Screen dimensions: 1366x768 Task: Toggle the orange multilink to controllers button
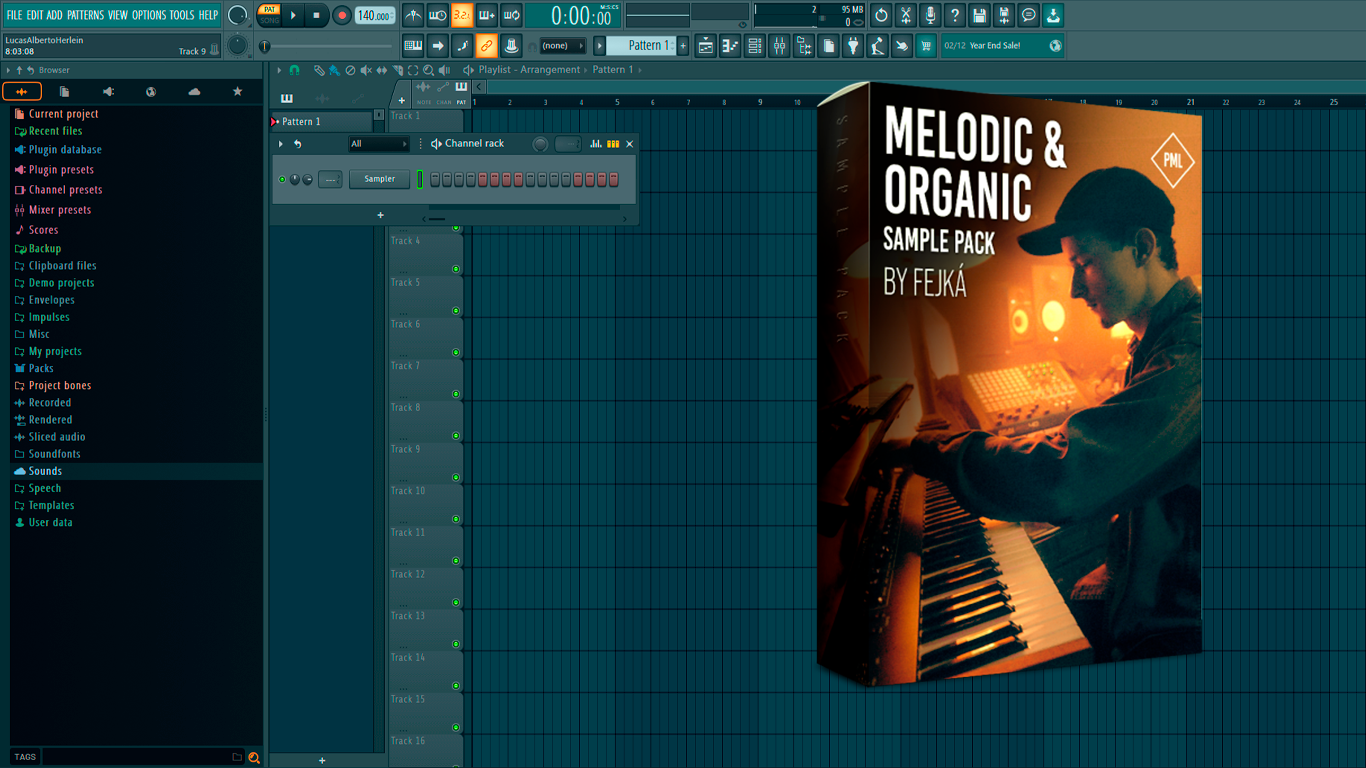486,45
